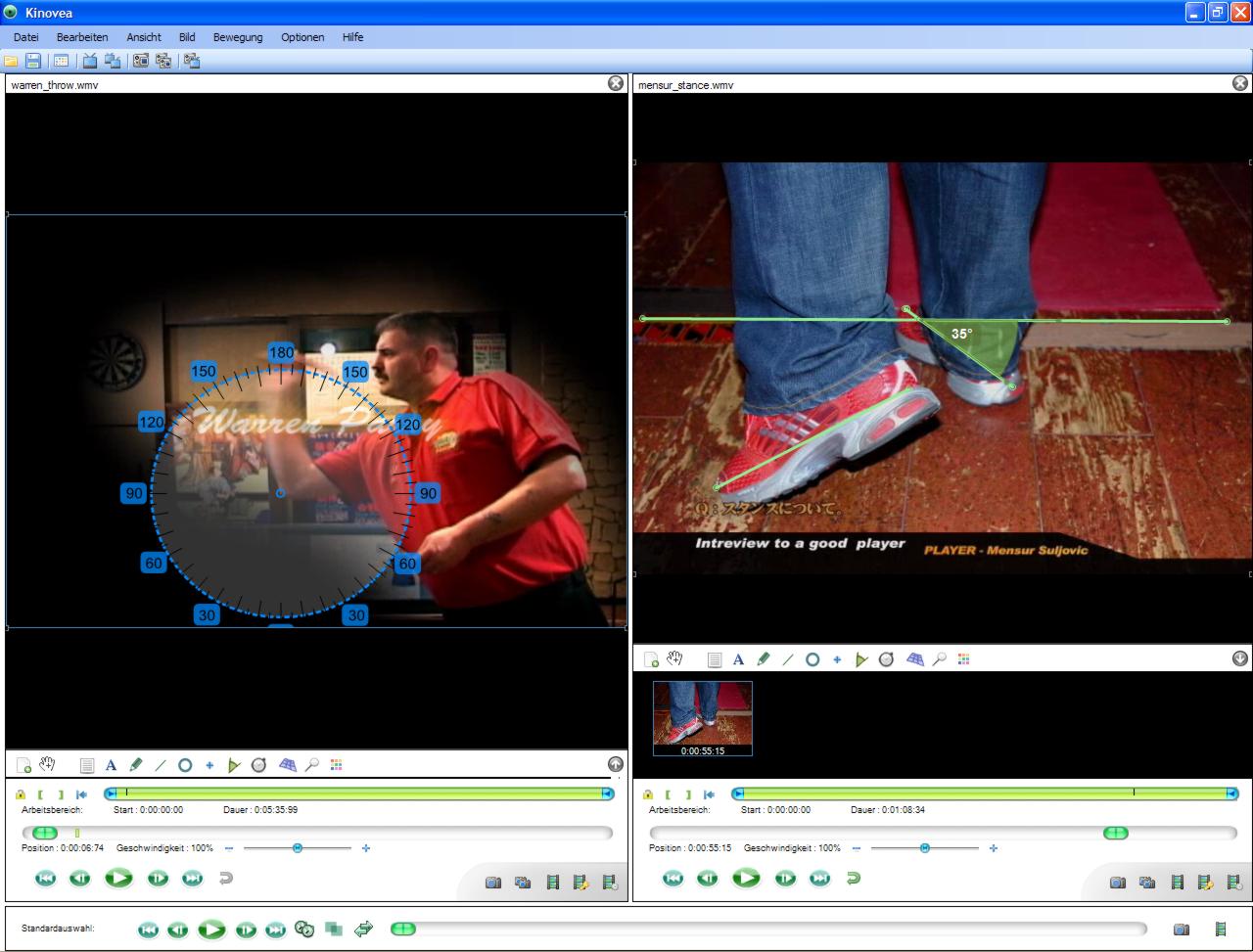This screenshot has height=952, width=1253.
Task: Save snapshot image in left player
Action: [494, 883]
